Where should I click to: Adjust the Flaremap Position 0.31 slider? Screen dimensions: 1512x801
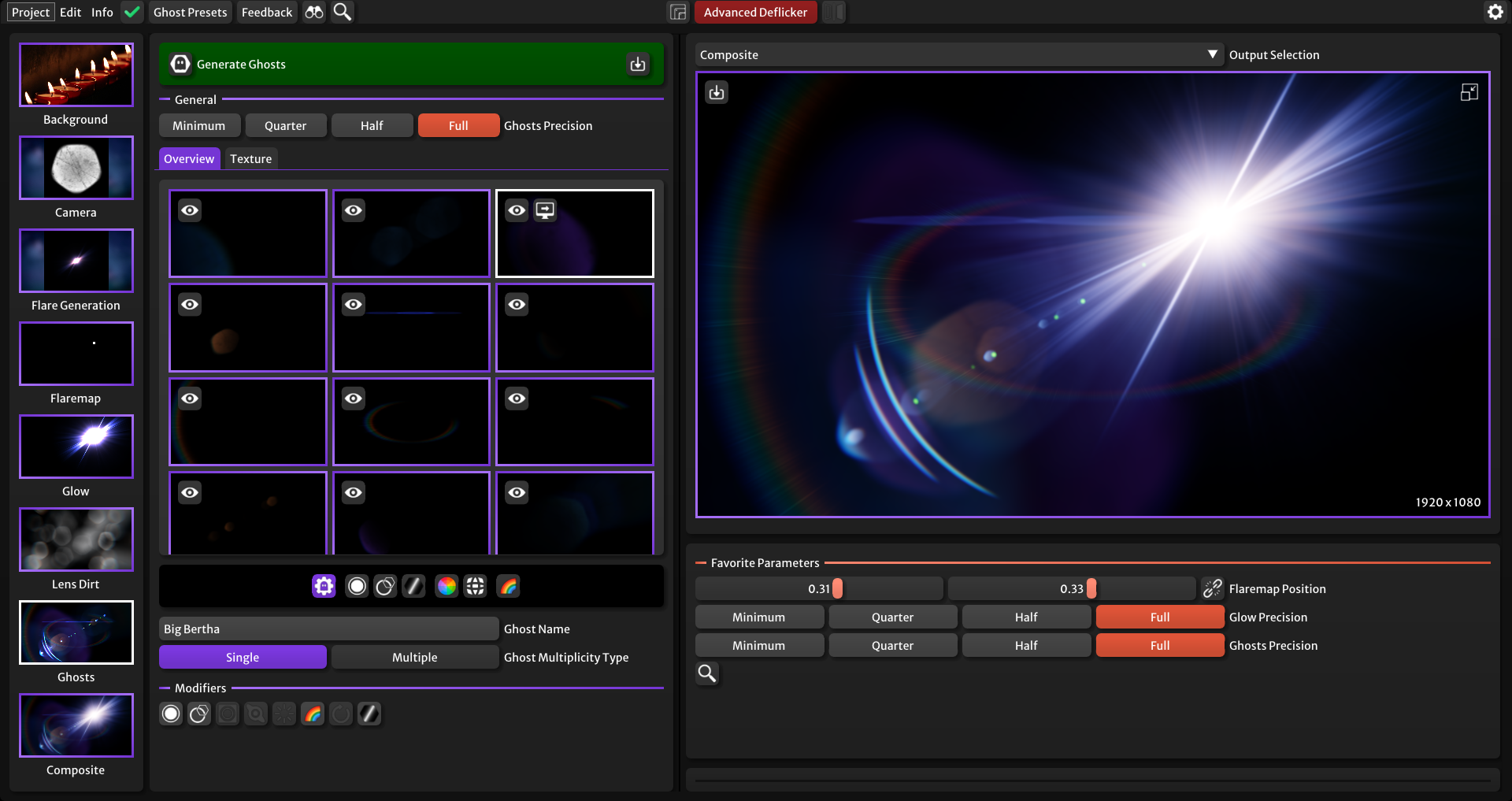coord(819,588)
